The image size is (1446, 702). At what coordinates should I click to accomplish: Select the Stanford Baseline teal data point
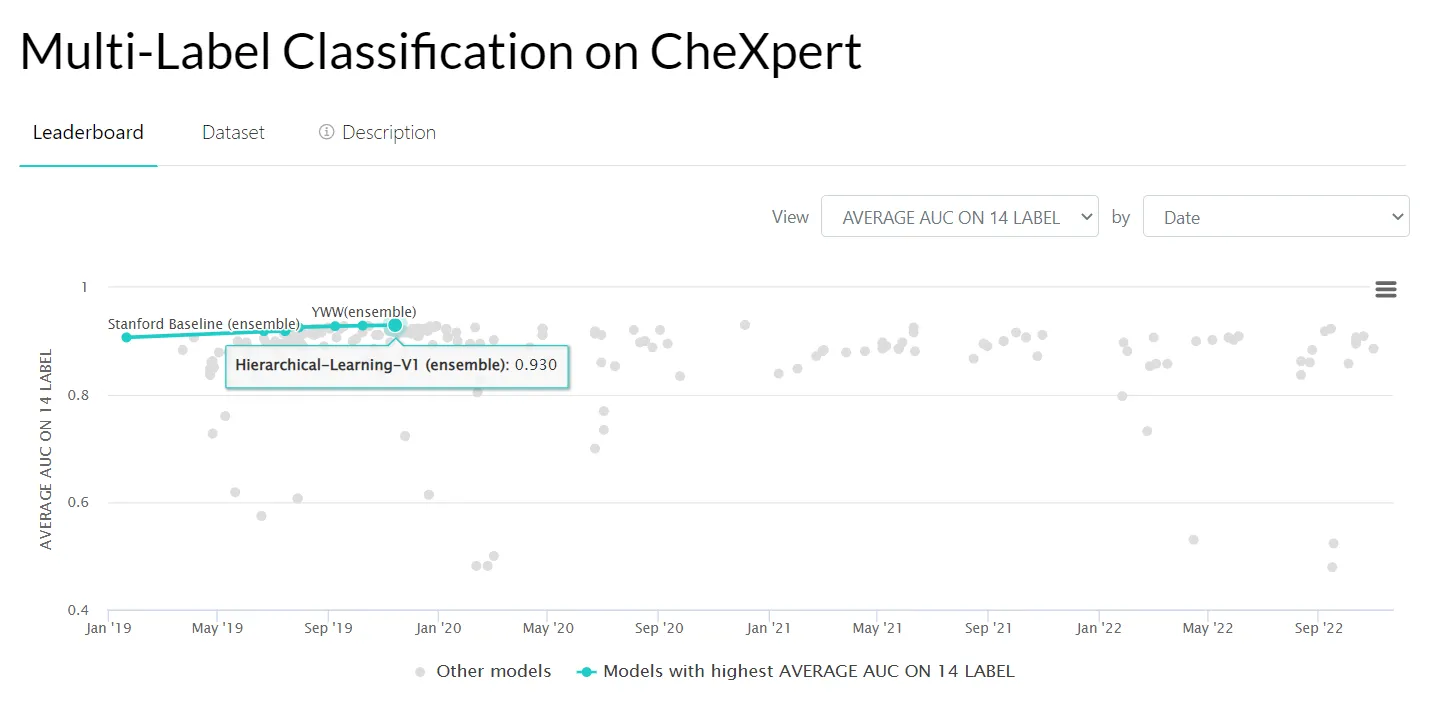click(126, 337)
